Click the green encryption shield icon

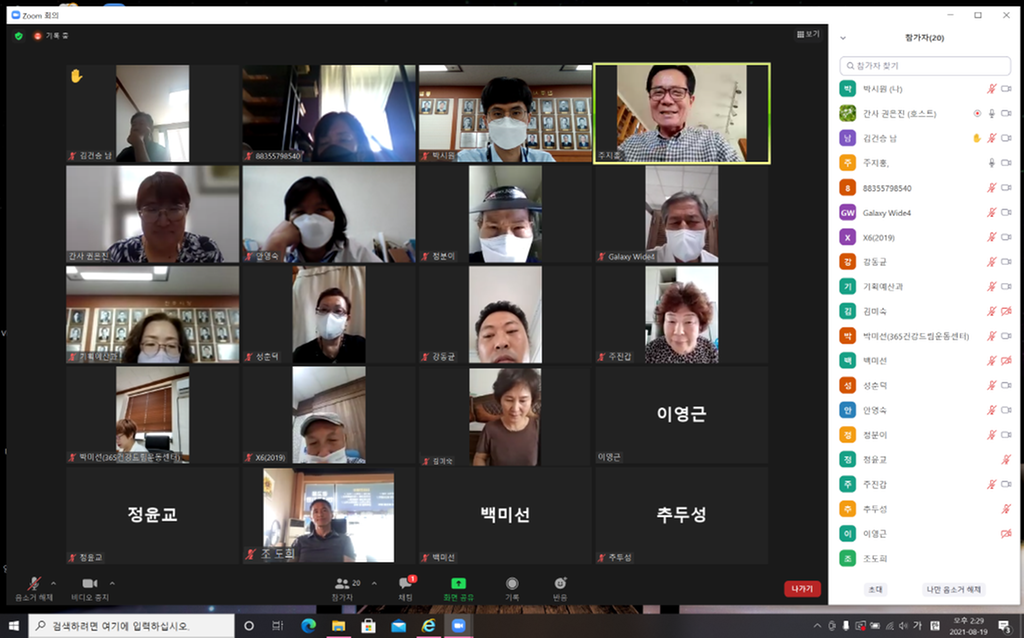(x=18, y=36)
